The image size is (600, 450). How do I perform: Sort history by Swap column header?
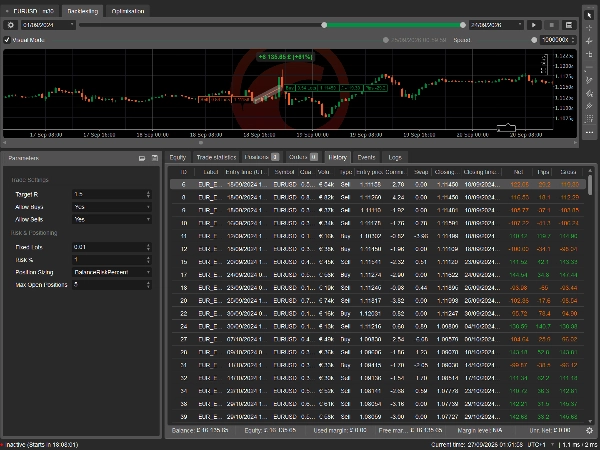(x=421, y=172)
